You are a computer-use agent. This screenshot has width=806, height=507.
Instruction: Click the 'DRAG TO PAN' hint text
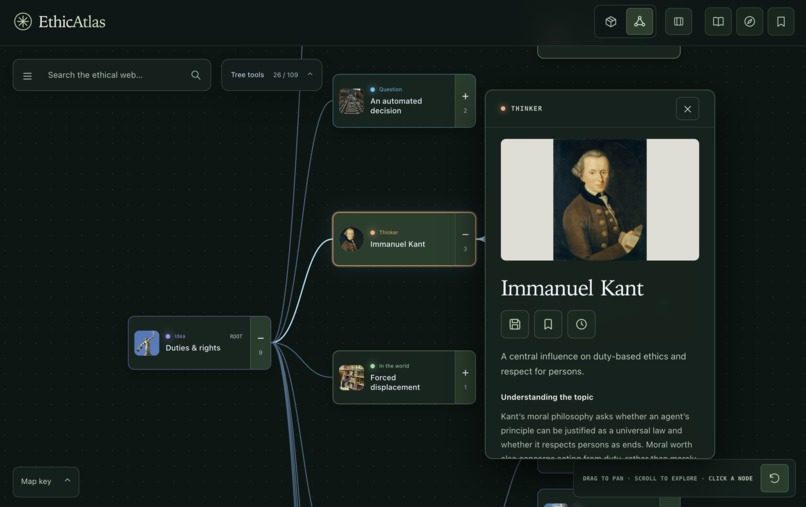[x=603, y=478]
